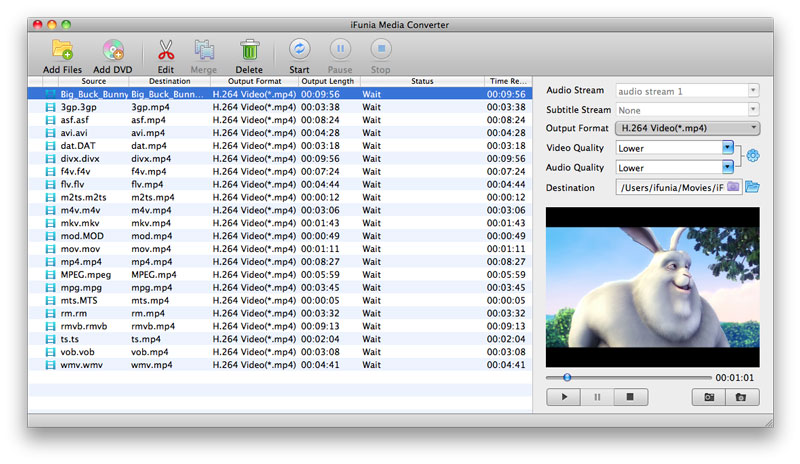Expand the Output Format dropdown
The image size is (800, 464).
(x=687, y=128)
